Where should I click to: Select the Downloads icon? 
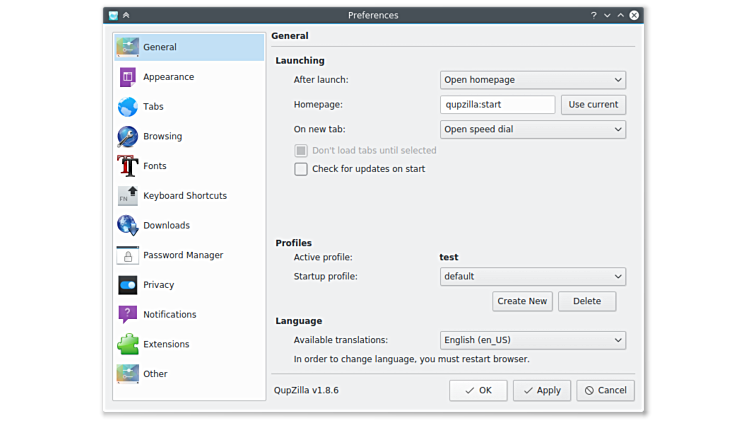point(127,225)
